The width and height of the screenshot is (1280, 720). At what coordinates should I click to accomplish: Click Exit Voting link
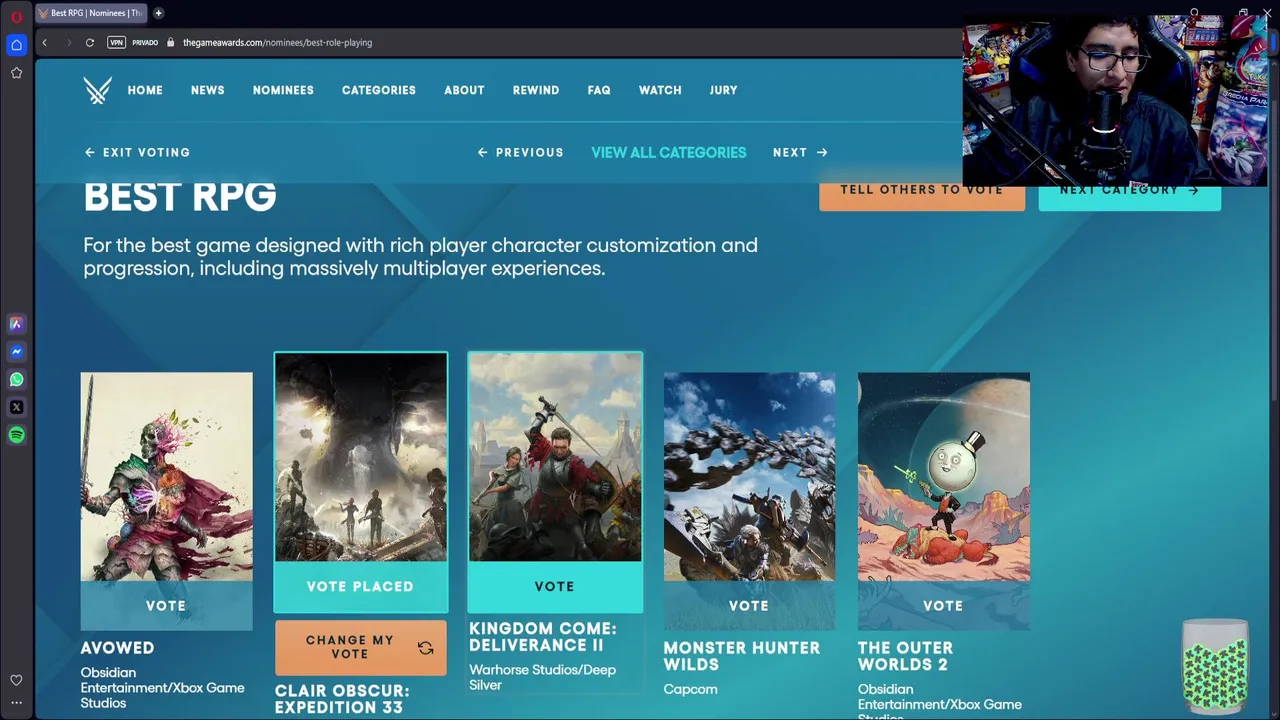click(137, 152)
